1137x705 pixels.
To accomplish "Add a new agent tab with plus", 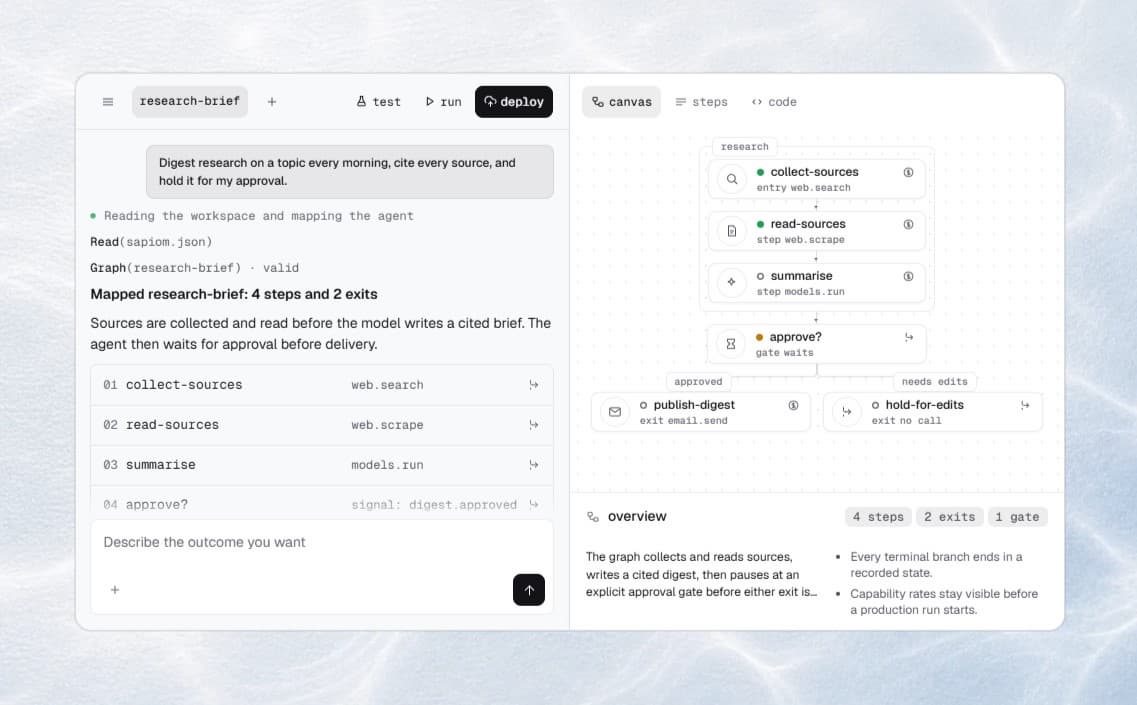I will pos(272,102).
